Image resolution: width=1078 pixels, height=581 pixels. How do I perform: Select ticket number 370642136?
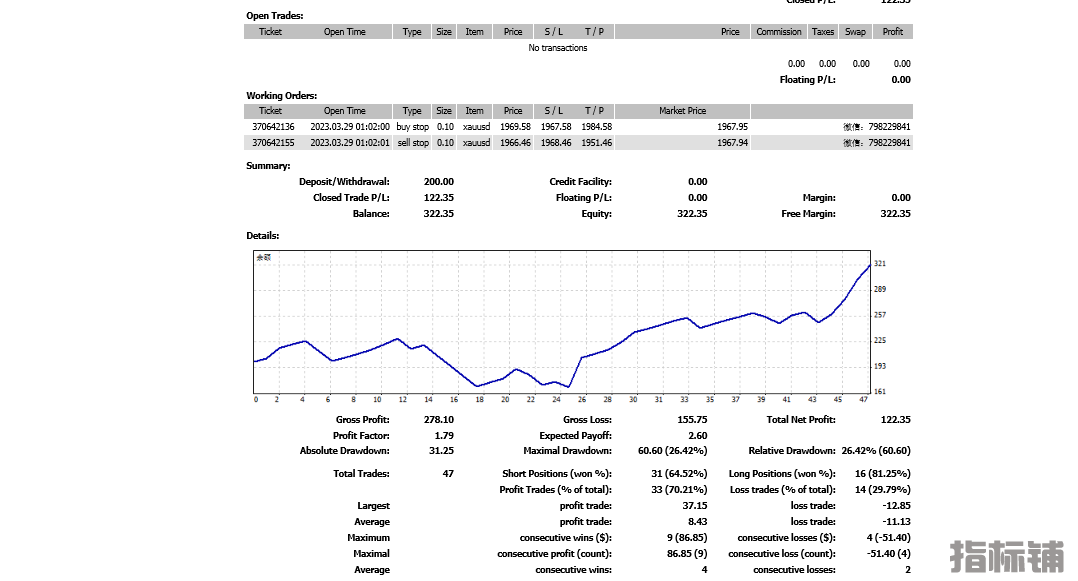click(273, 127)
